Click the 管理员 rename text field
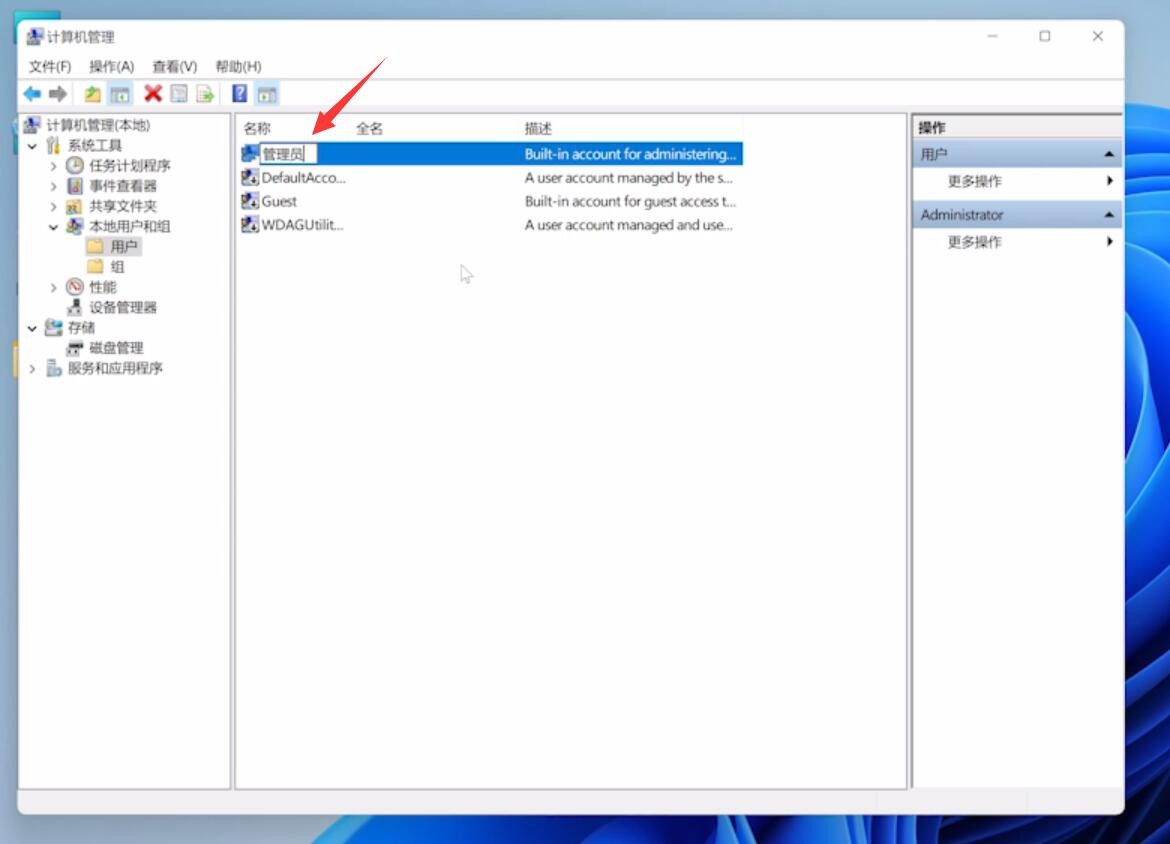Screen dimensions: 1170x844 pos(288,154)
